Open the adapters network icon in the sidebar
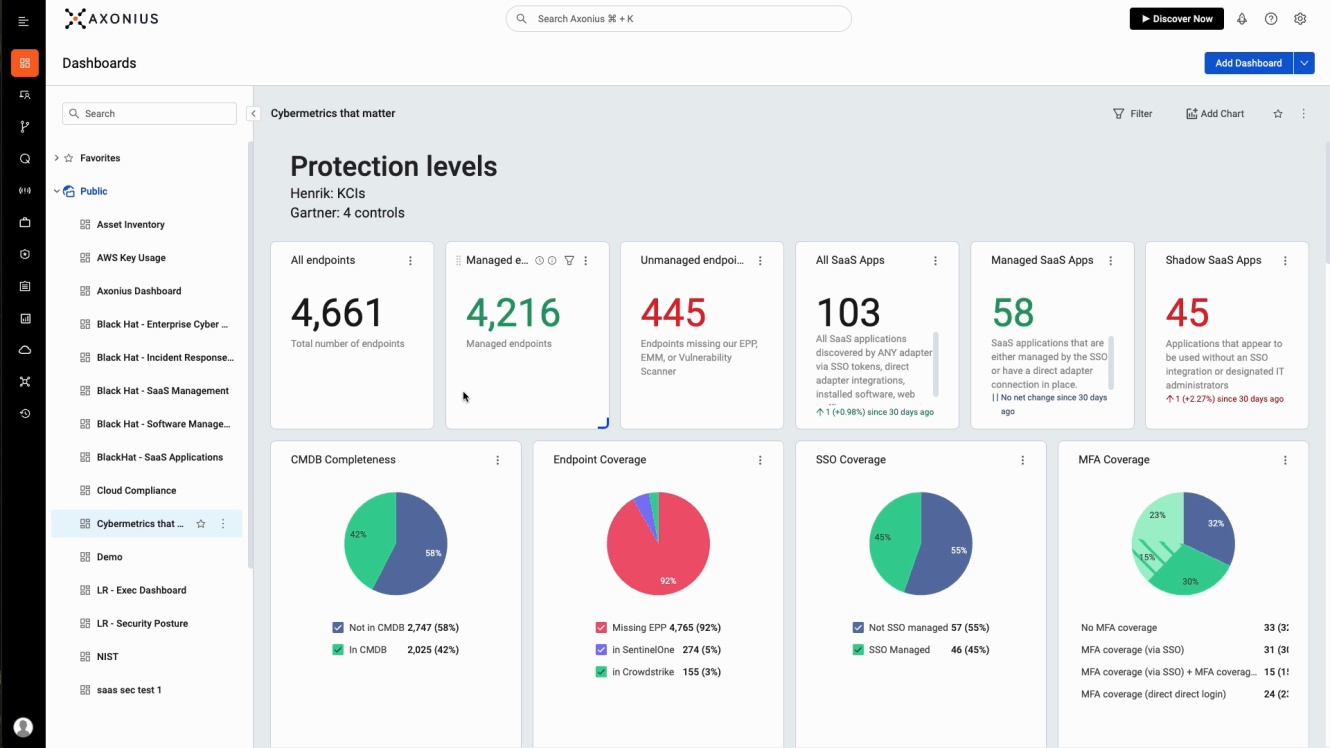The width and height of the screenshot is (1330, 748). pos(25,381)
